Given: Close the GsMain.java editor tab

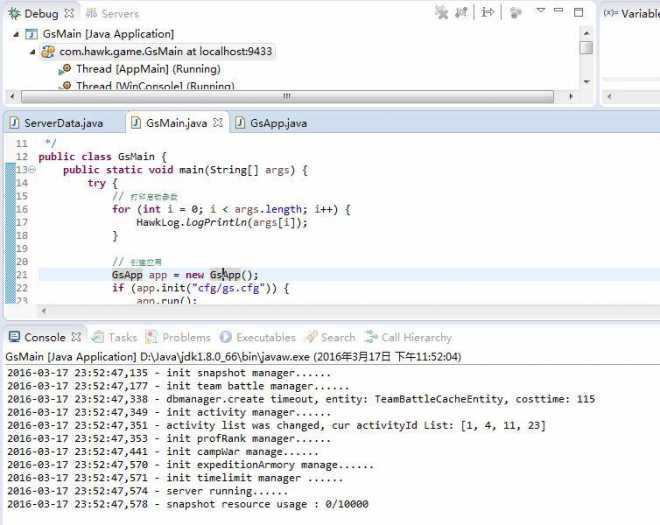Looking at the screenshot, I should 217,123.
